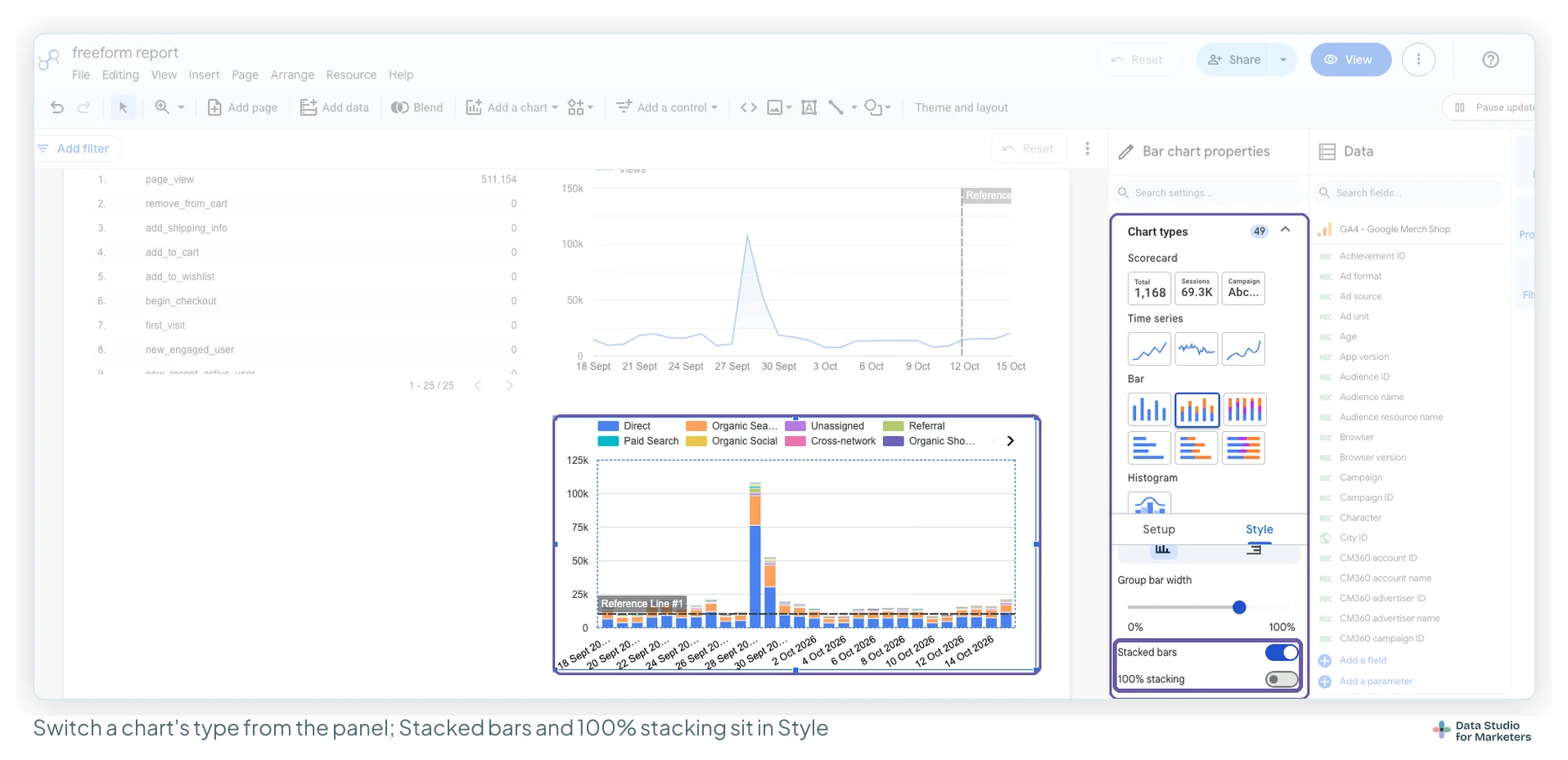The width and height of the screenshot is (1568, 760).
Task: Open the three-dot more options menu beside View
Action: 1418,59
